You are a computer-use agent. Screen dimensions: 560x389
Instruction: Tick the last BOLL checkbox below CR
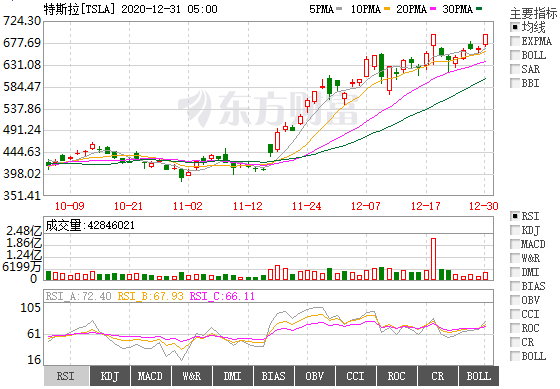(515, 356)
